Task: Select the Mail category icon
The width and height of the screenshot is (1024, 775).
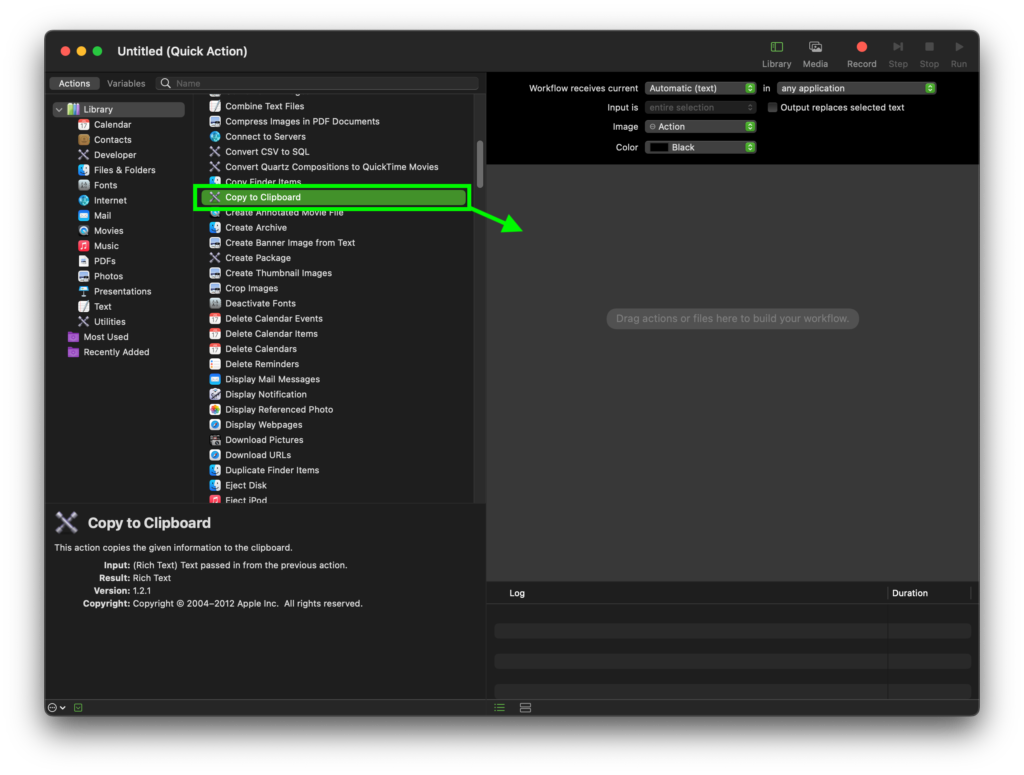Action: tap(84, 215)
